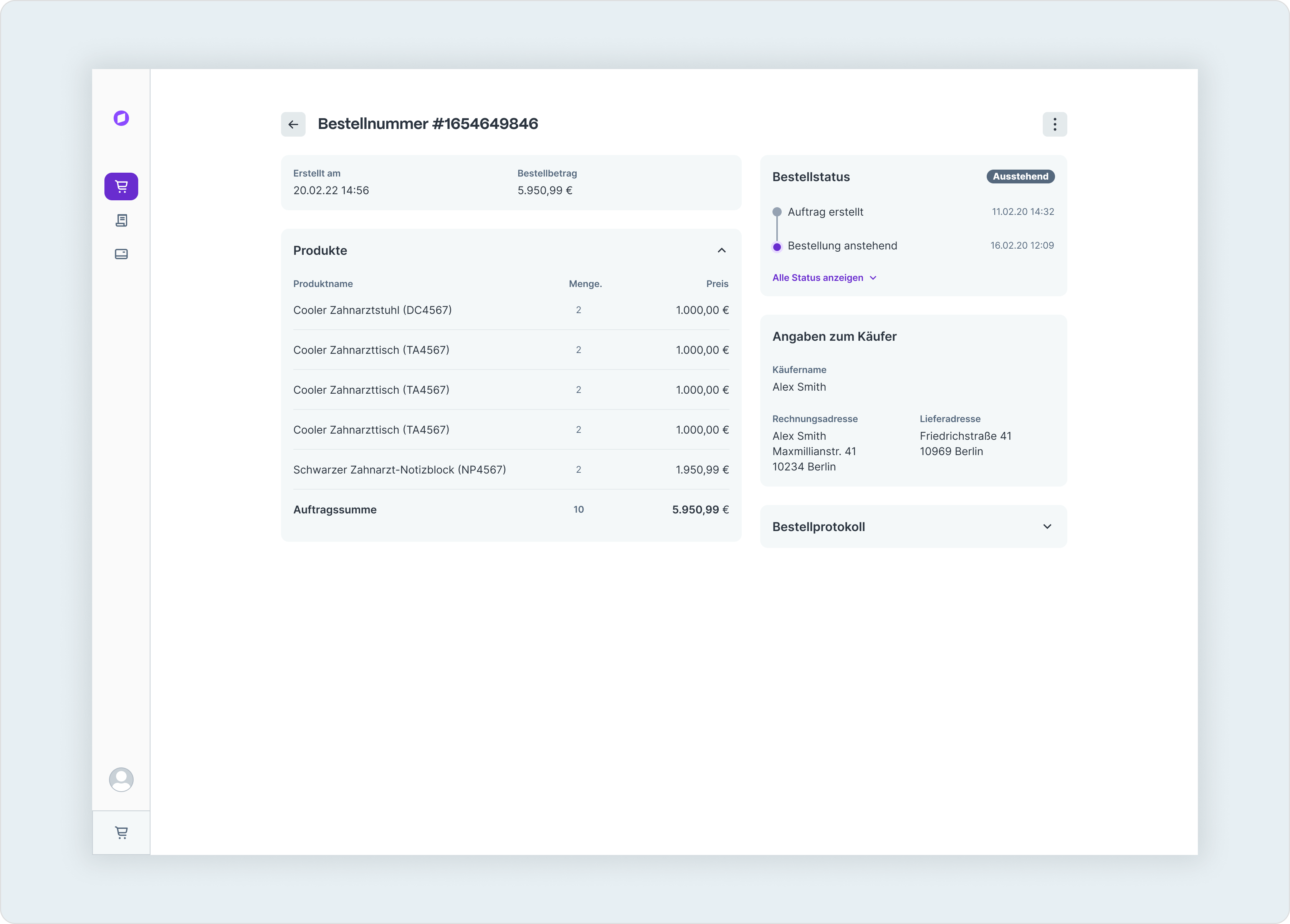Collapse the Produkte section
Image resolution: width=1290 pixels, height=924 pixels.
(721, 251)
